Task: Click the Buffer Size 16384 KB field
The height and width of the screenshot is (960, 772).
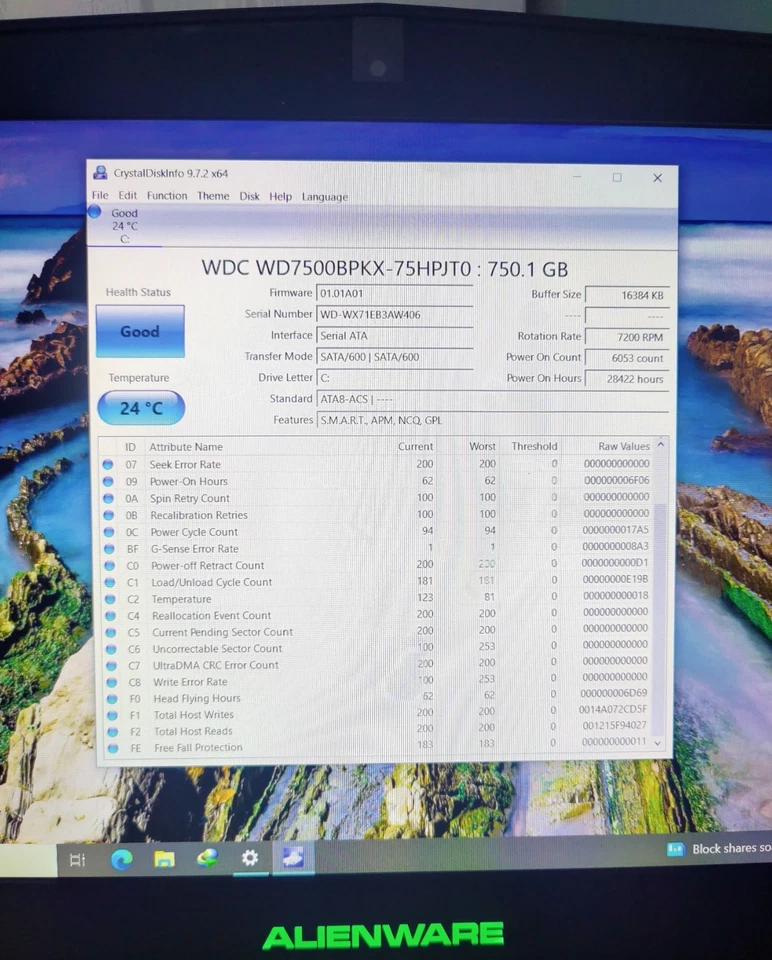Action: tap(627, 295)
